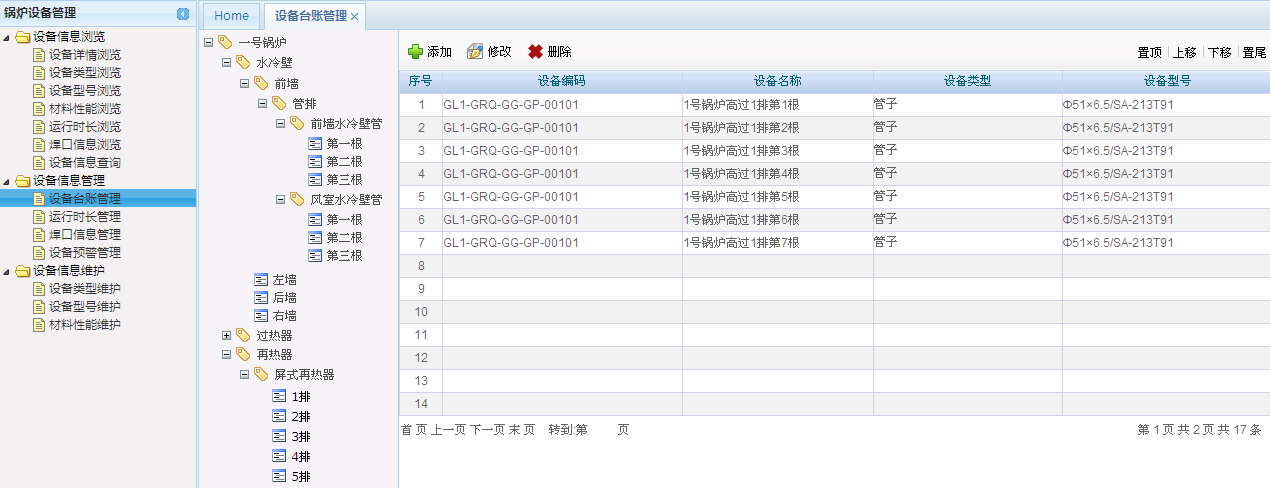1270x488 pixels.
Task: Click 置顶 to move row to top
Action: click(1149, 53)
